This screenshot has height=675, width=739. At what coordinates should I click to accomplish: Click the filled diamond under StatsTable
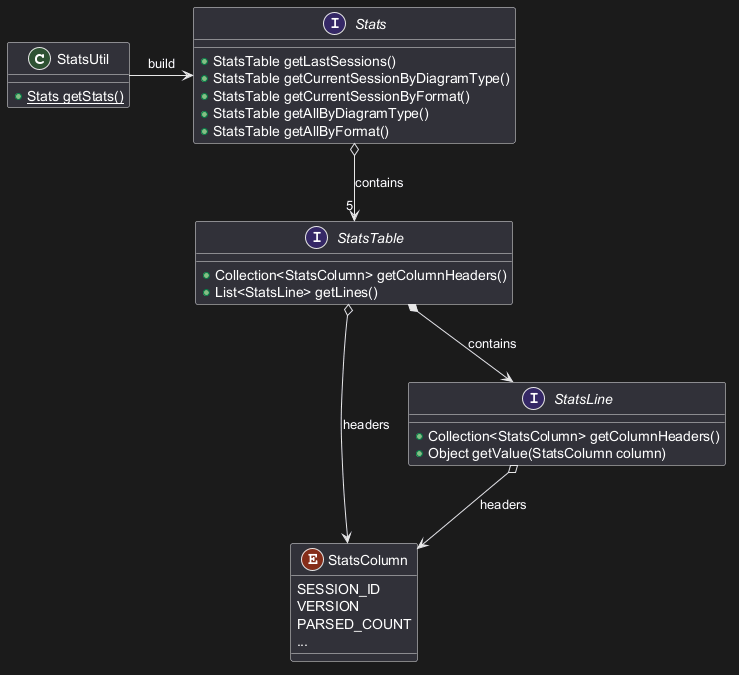(x=413, y=310)
